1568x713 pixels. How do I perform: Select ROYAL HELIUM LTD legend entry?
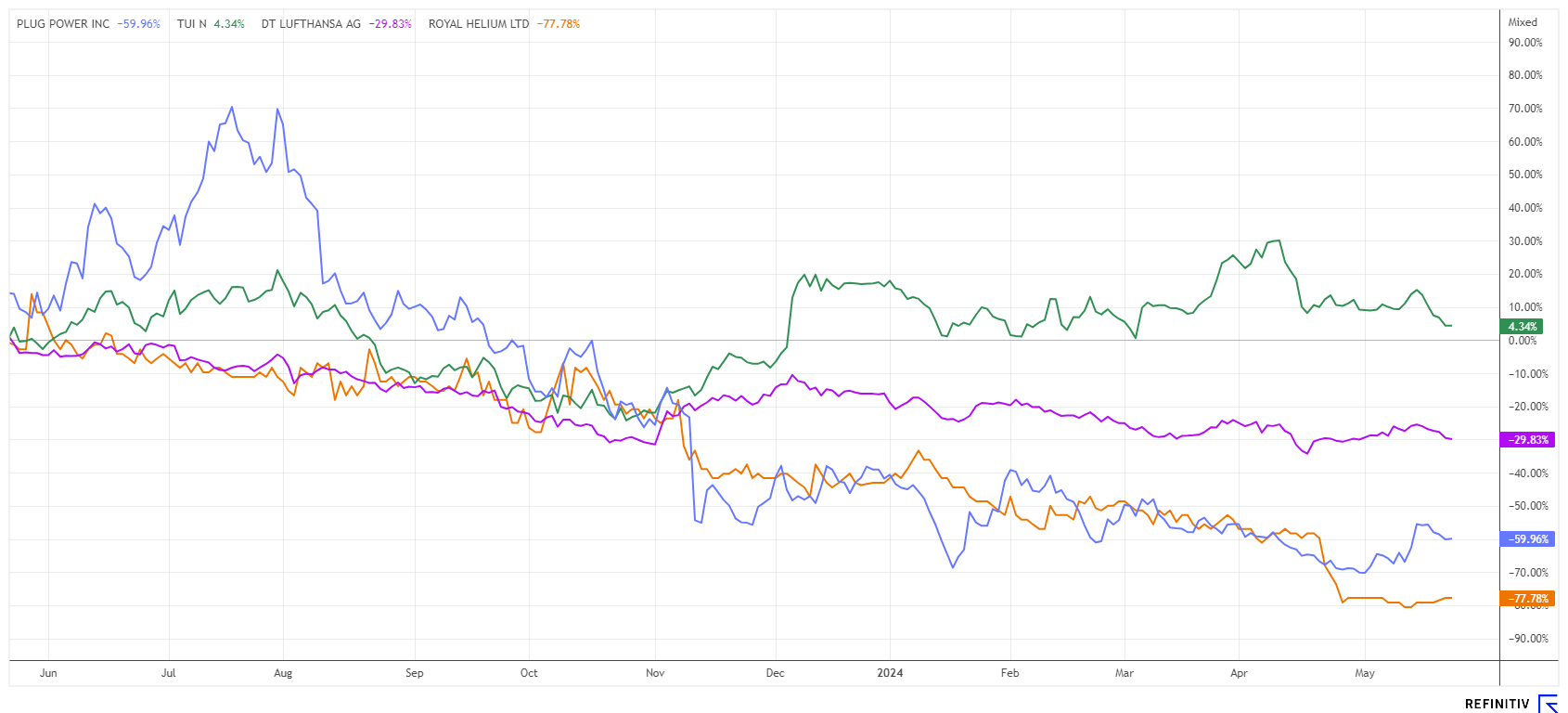[x=479, y=24]
